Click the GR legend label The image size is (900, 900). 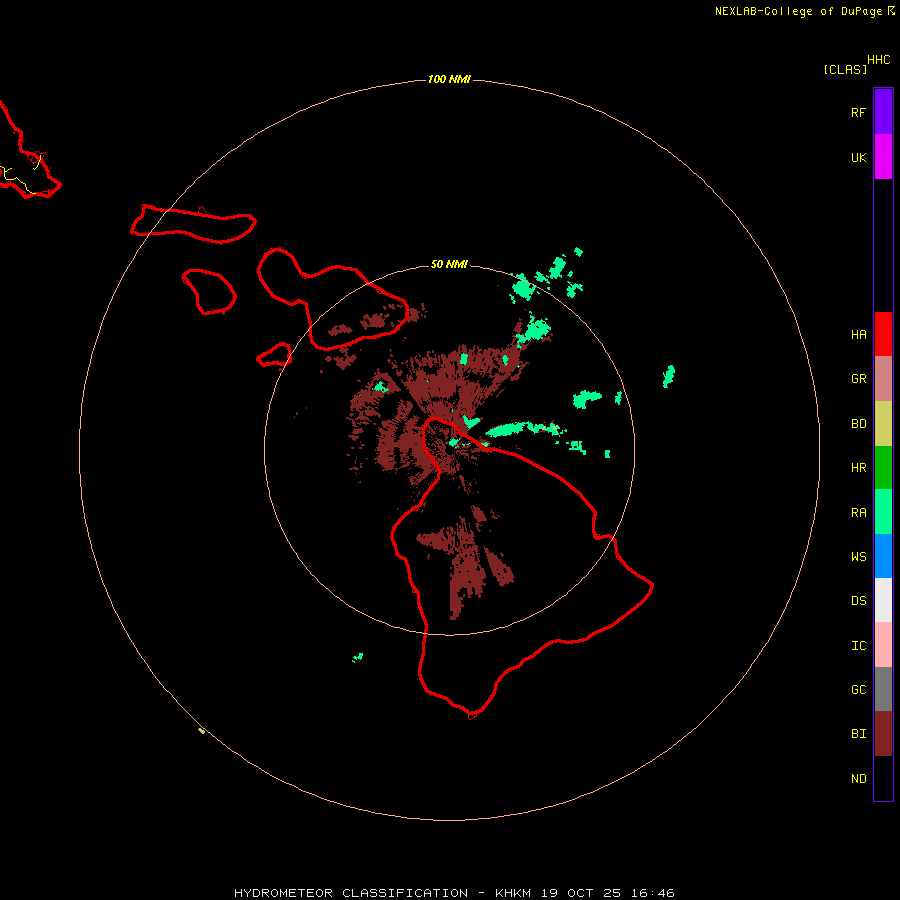(x=858, y=379)
